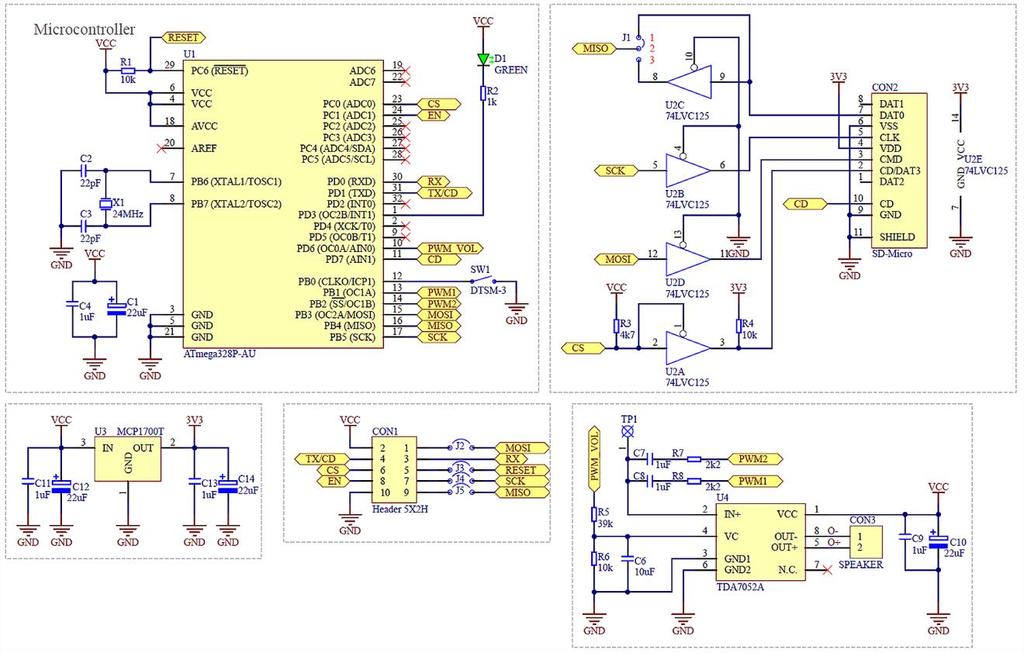The width and height of the screenshot is (1024, 653).
Task: Select capacitor C7 1uF
Action: (650, 459)
